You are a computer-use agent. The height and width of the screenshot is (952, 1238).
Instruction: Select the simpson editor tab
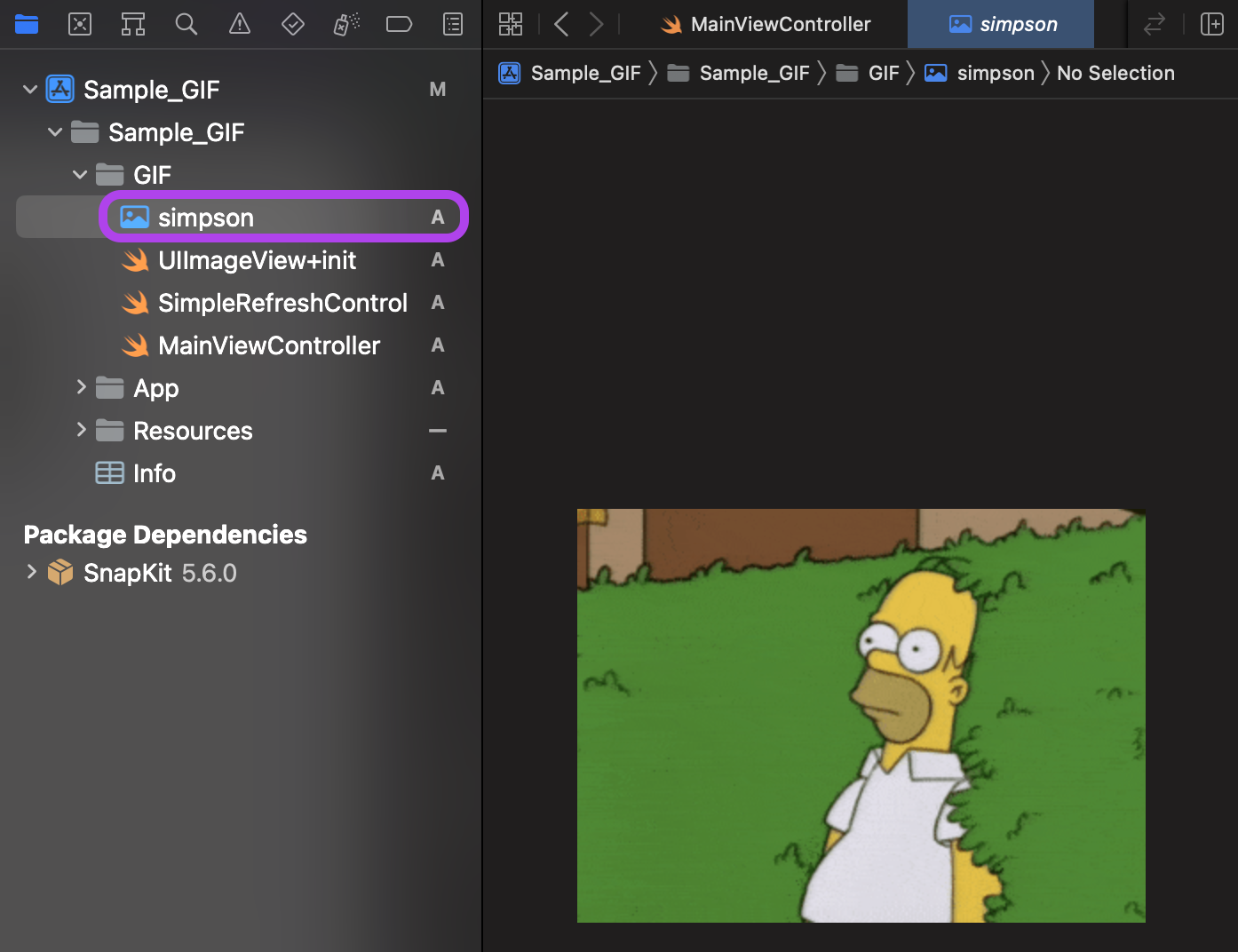1001,24
